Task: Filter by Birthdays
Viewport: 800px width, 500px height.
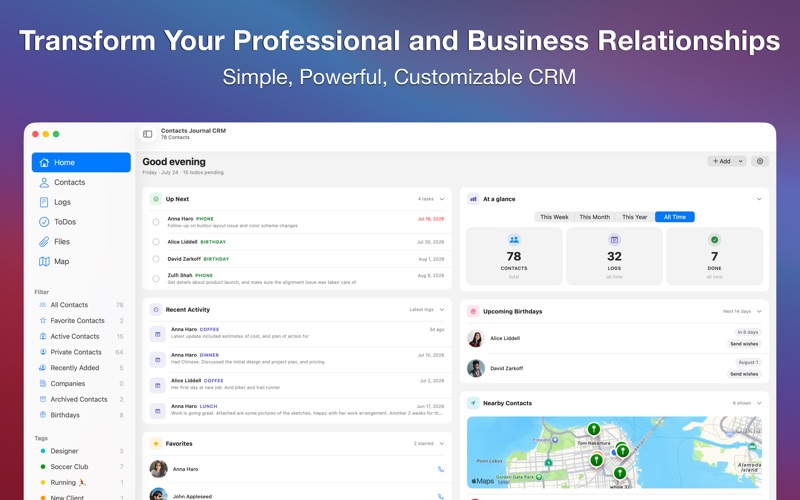Action: tap(81, 415)
